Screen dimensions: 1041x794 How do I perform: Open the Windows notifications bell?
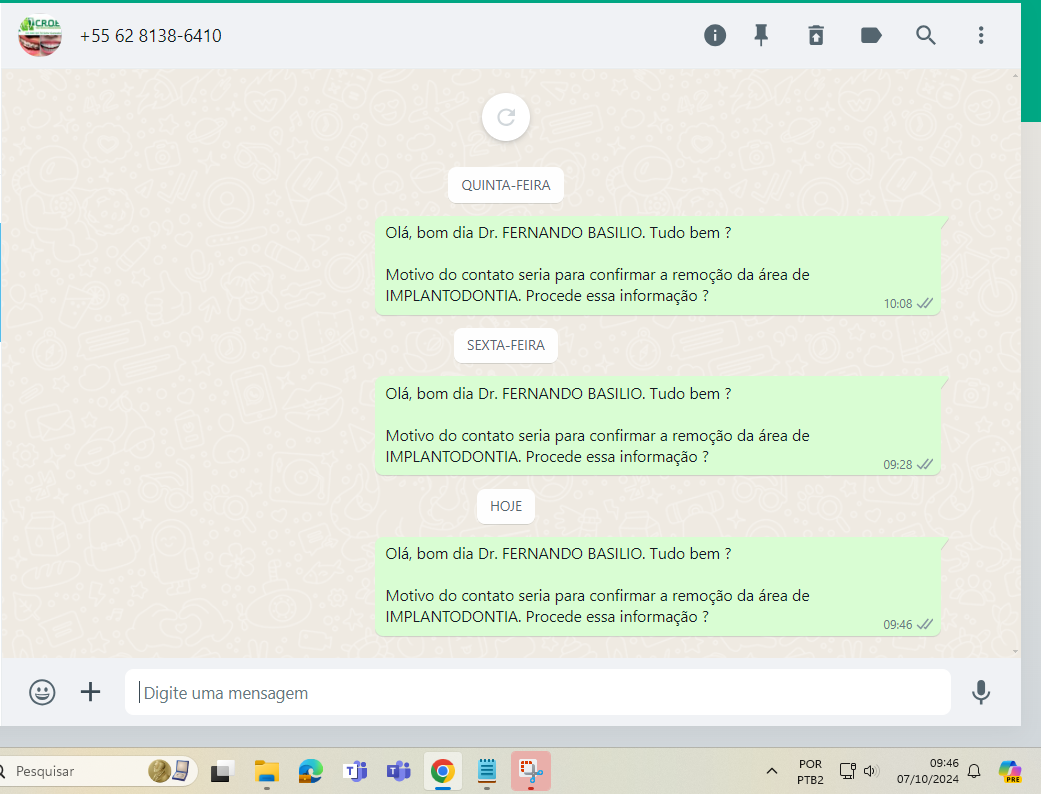coord(974,771)
